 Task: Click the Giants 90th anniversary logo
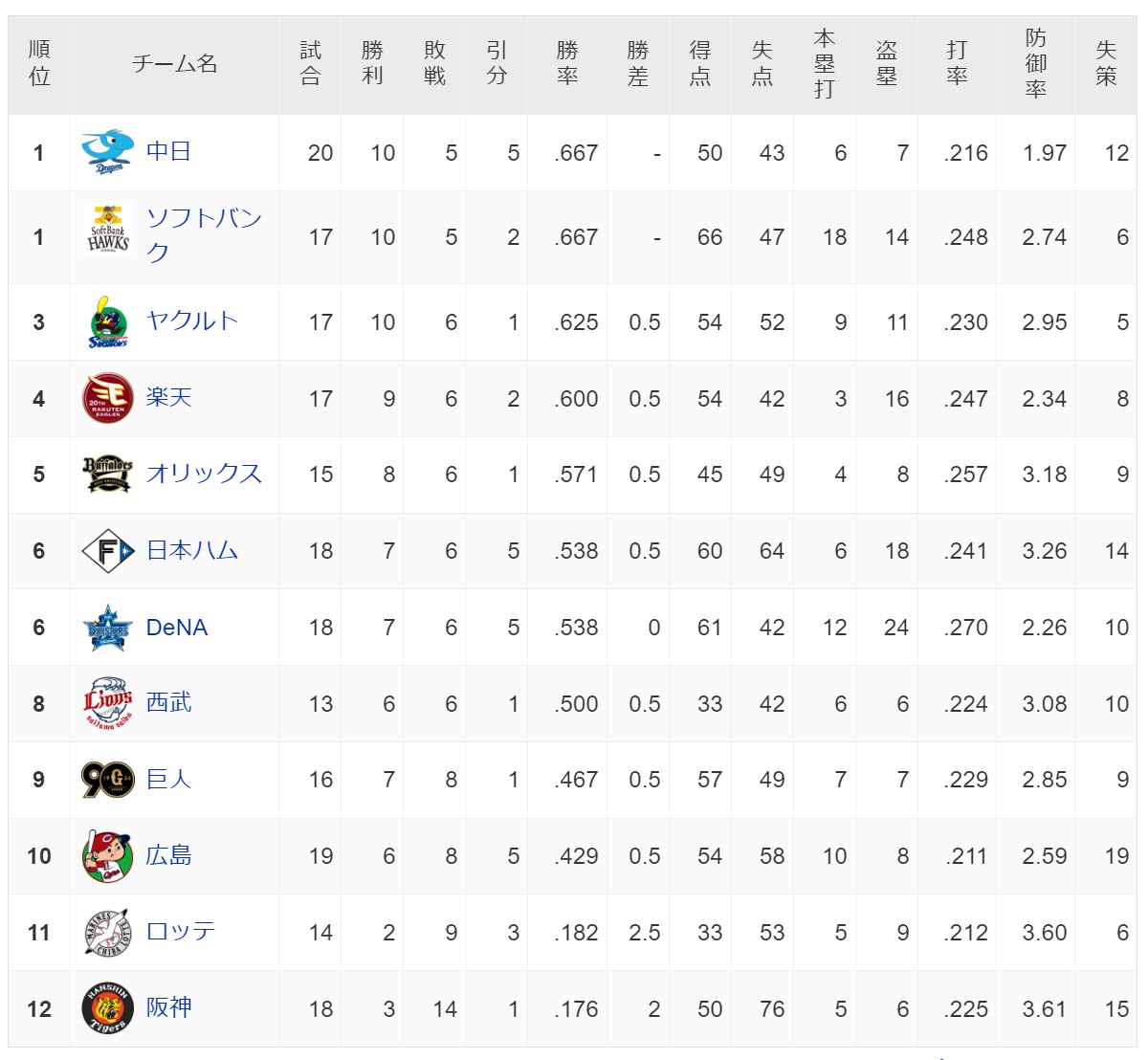(107, 780)
